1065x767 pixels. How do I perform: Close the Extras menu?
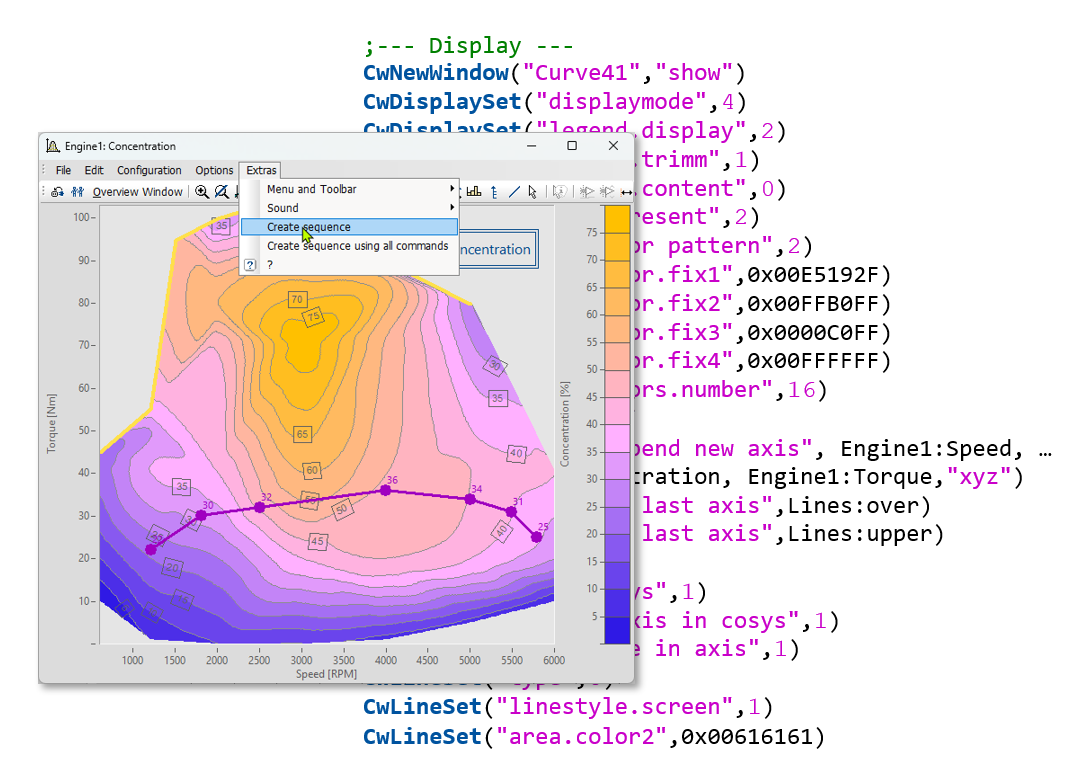(261, 171)
